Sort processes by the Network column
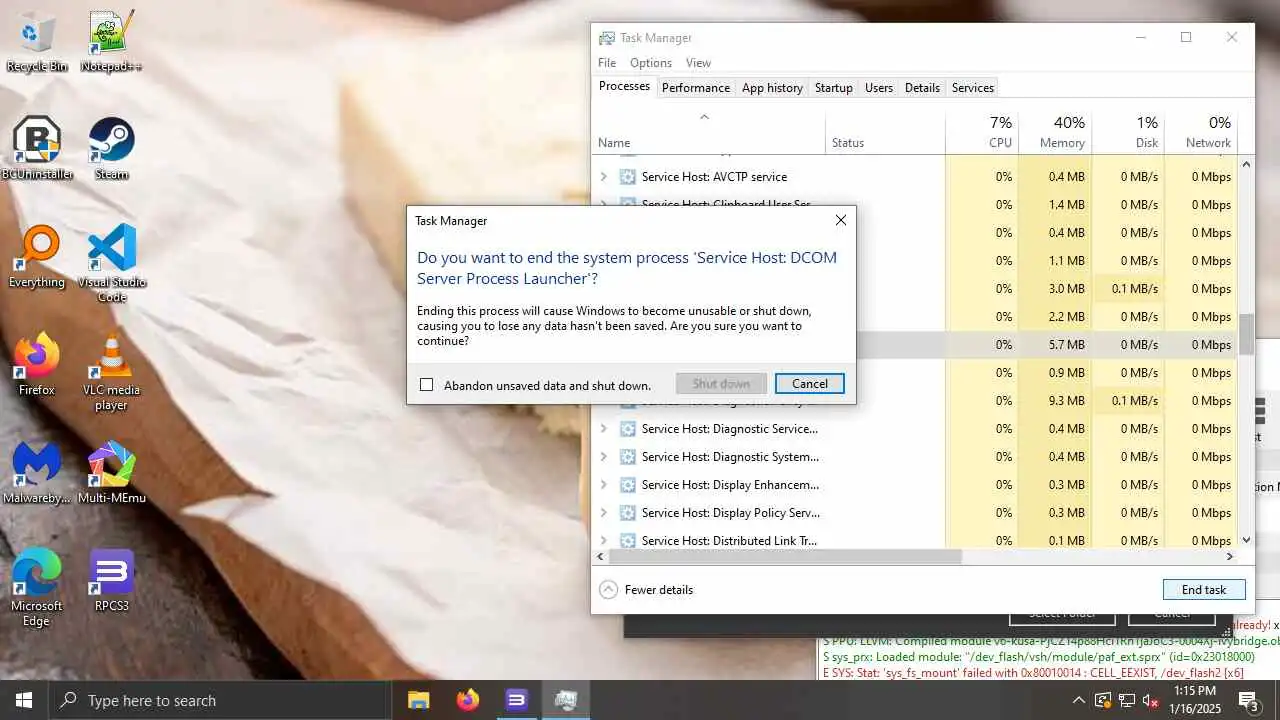This screenshot has width=1280, height=720. (x=1201, y=132)
